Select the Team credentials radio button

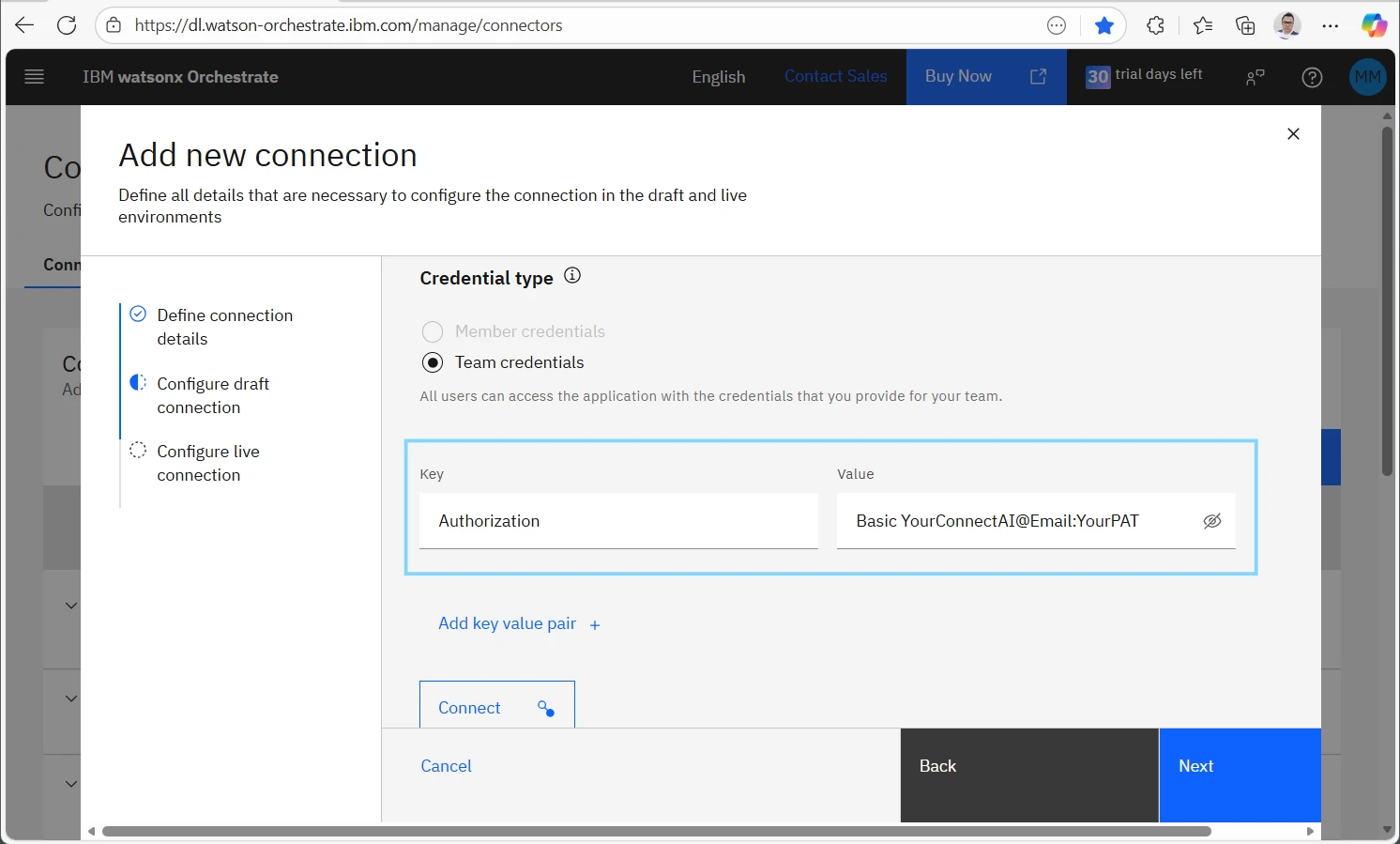433,362
